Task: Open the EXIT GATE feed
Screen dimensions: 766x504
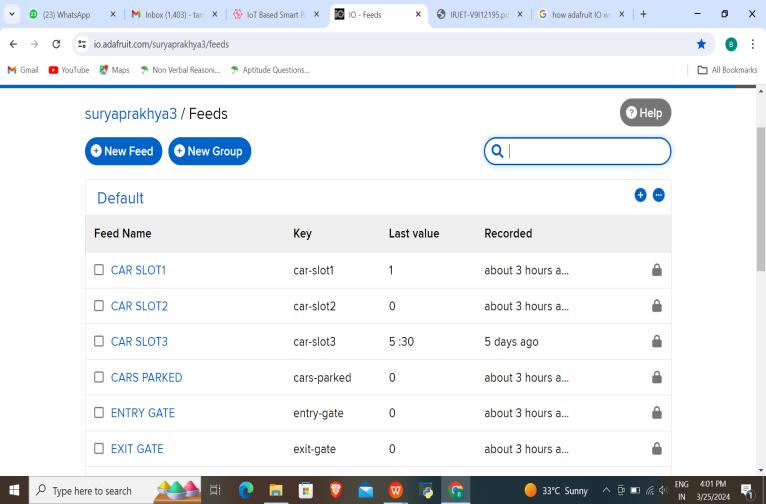Action: tap(137, 448)
